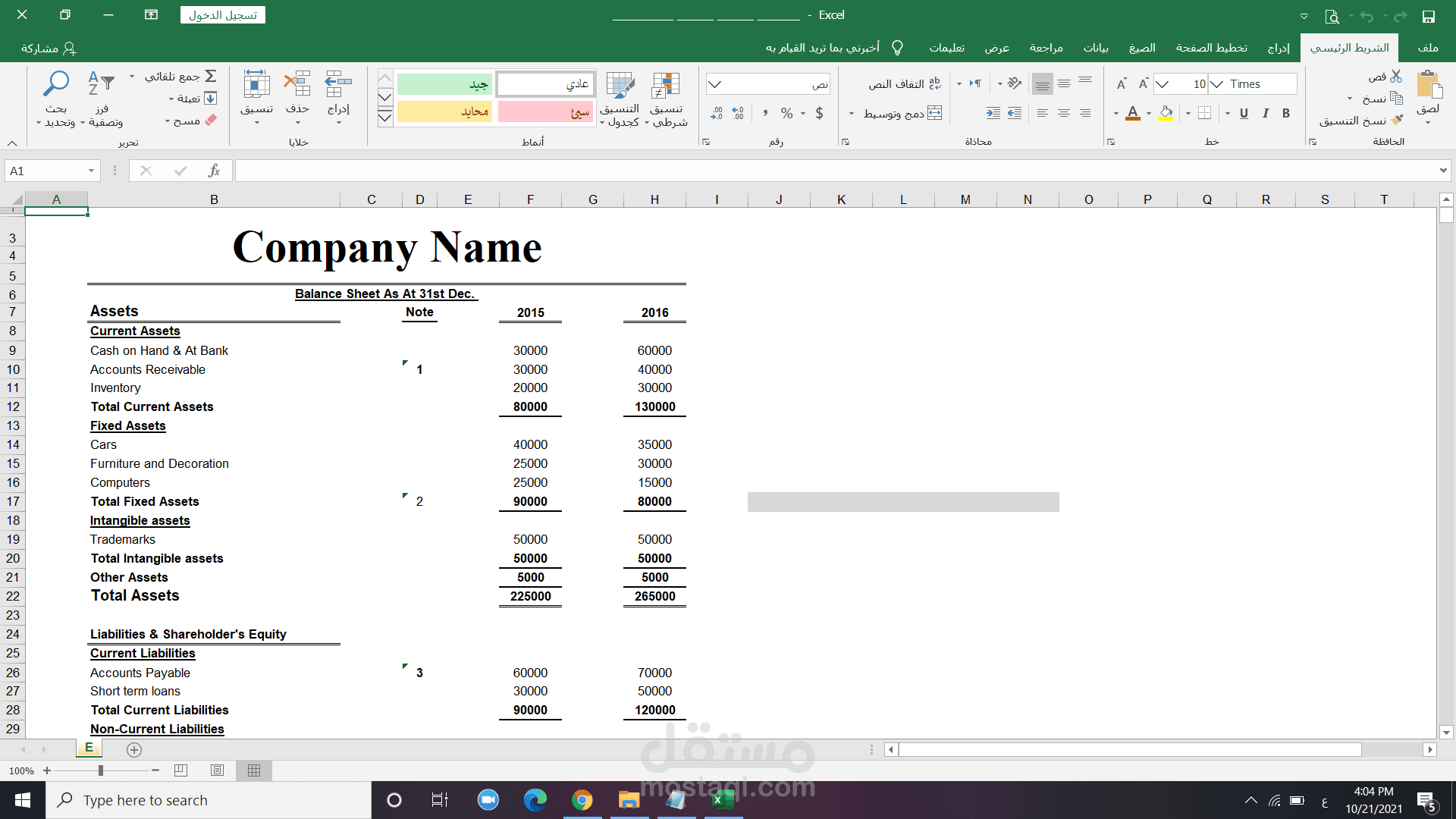Click the add new sheet plus button
Viewport: 1456px width, 819px height.
click(134, 749)
